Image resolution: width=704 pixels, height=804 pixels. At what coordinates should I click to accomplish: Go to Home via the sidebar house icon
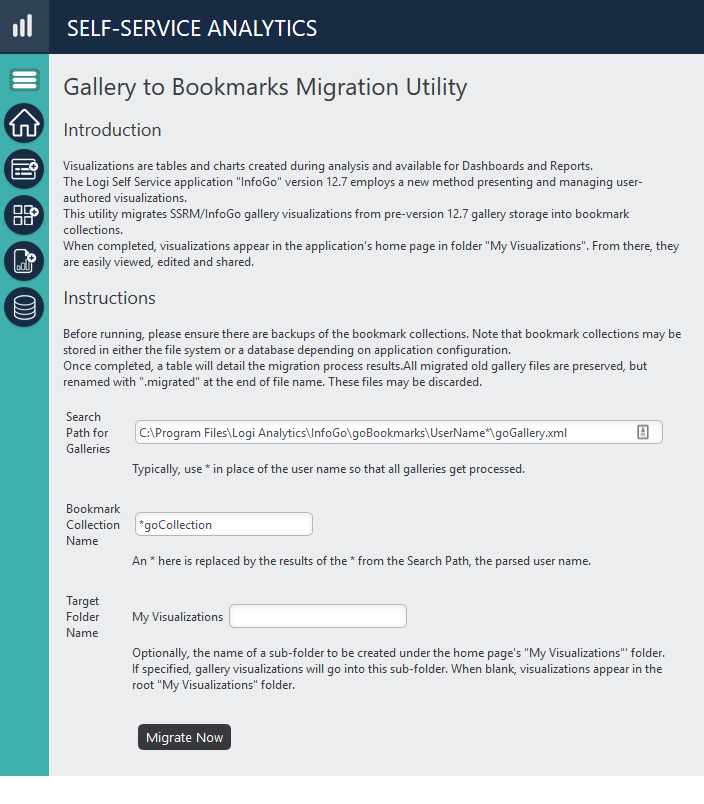24,123
